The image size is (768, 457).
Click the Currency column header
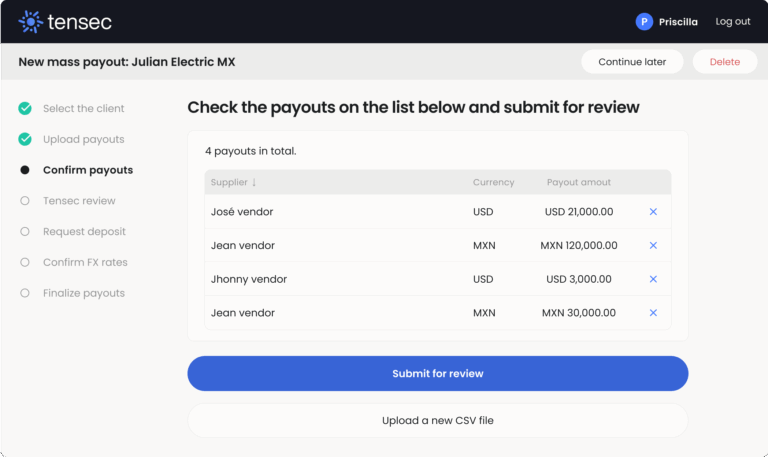click(x=493, y=182)
